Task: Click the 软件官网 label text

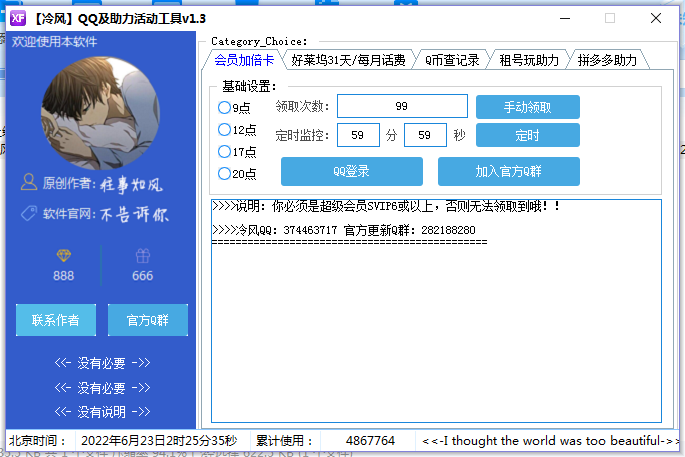Action: coord(69,214)
